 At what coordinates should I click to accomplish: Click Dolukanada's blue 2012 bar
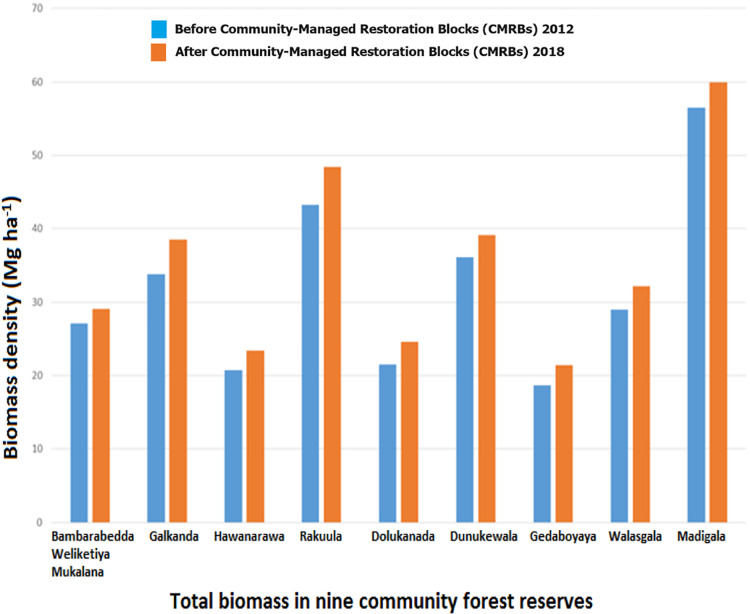click(387, 443)
